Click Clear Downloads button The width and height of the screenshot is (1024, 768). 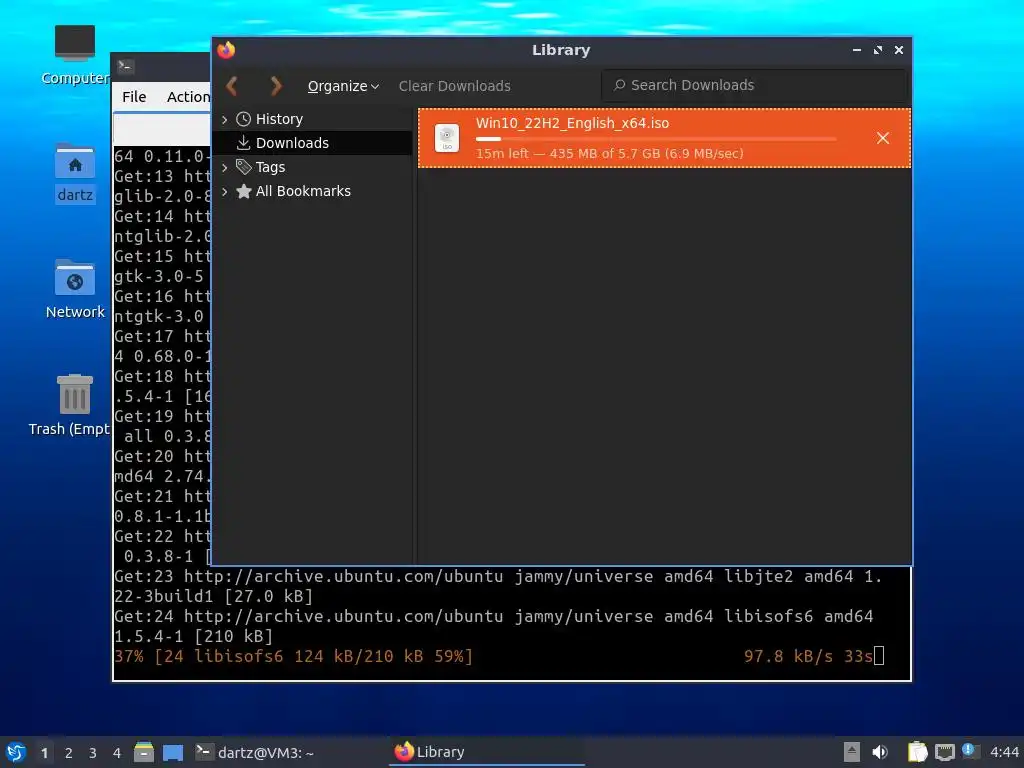[455, 86]
